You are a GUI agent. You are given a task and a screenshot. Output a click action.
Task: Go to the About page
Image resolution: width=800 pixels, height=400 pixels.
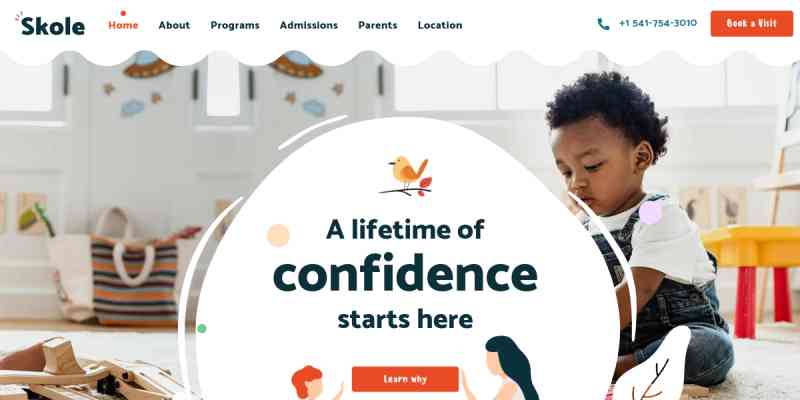[x=174, y=25]
